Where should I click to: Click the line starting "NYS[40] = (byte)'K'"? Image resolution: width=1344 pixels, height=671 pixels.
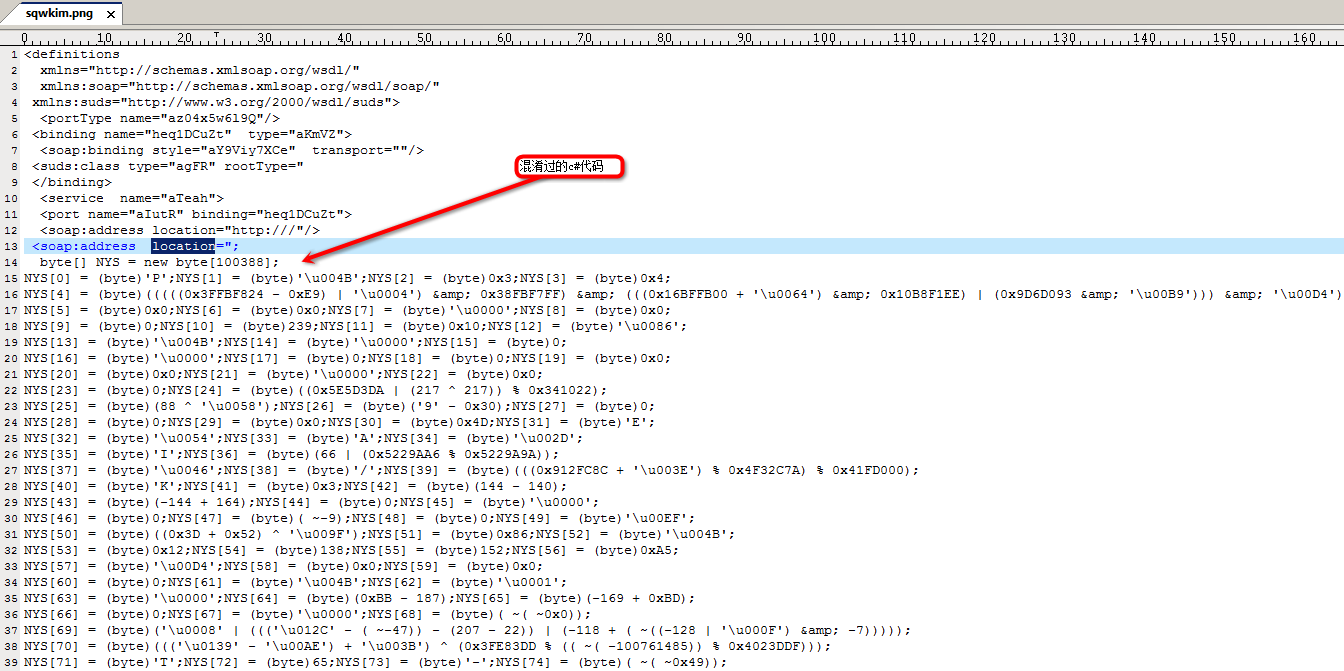click(296, 486)
